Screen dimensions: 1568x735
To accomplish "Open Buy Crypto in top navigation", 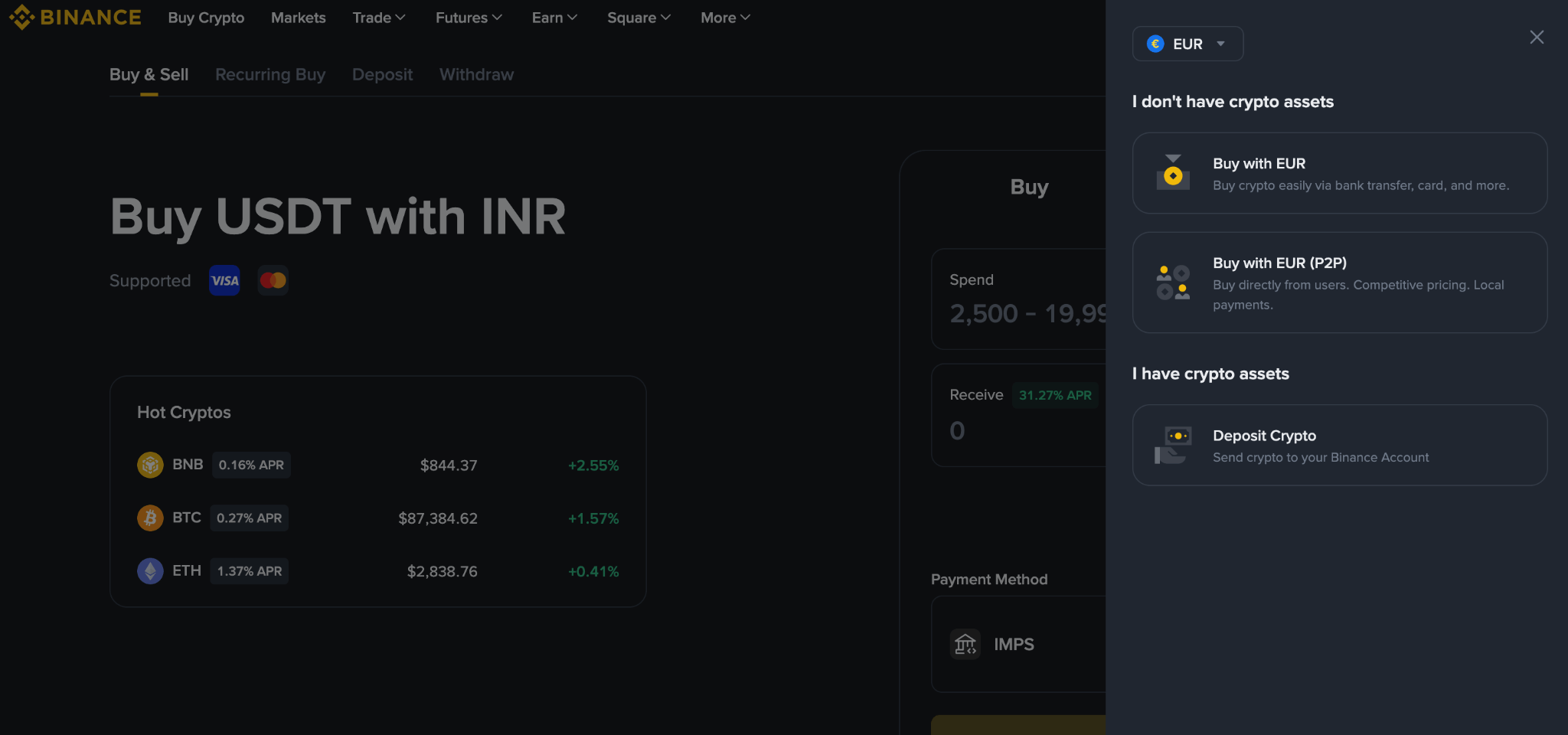I will [206, 18].
